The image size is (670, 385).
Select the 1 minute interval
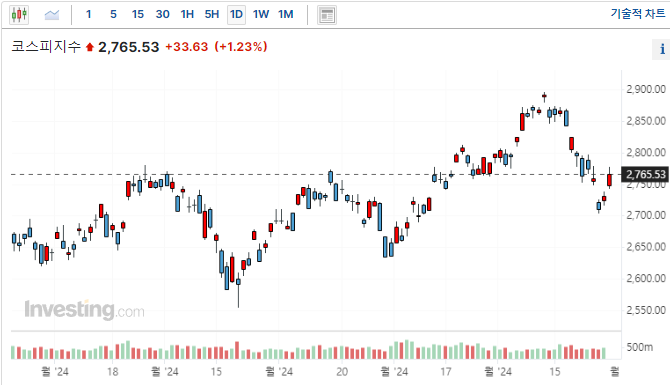click(x=88, y=15)
